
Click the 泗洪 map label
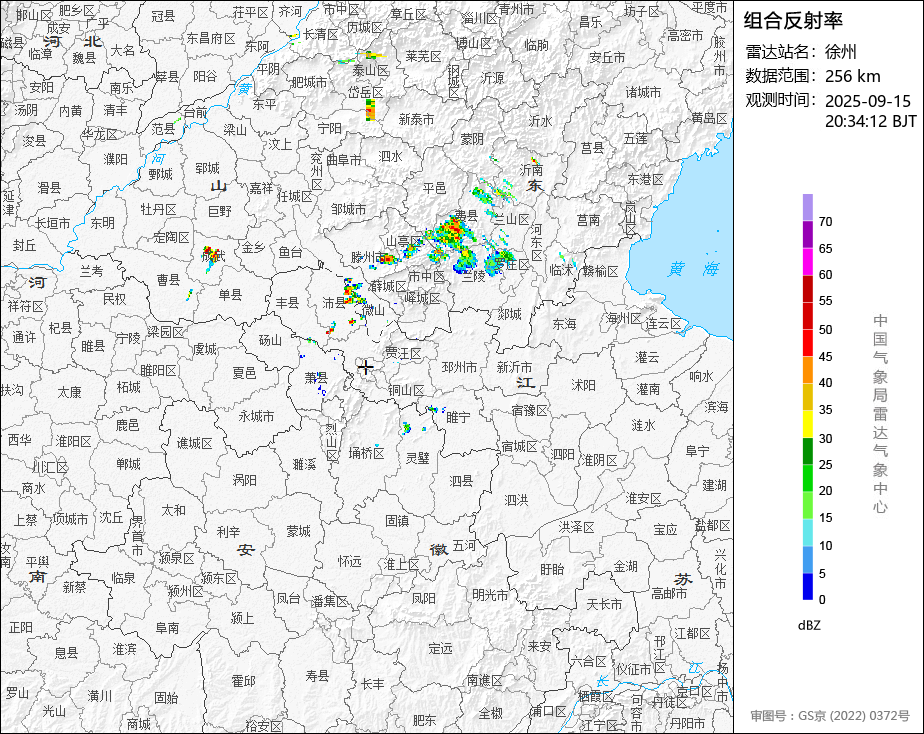pos(516,500)
